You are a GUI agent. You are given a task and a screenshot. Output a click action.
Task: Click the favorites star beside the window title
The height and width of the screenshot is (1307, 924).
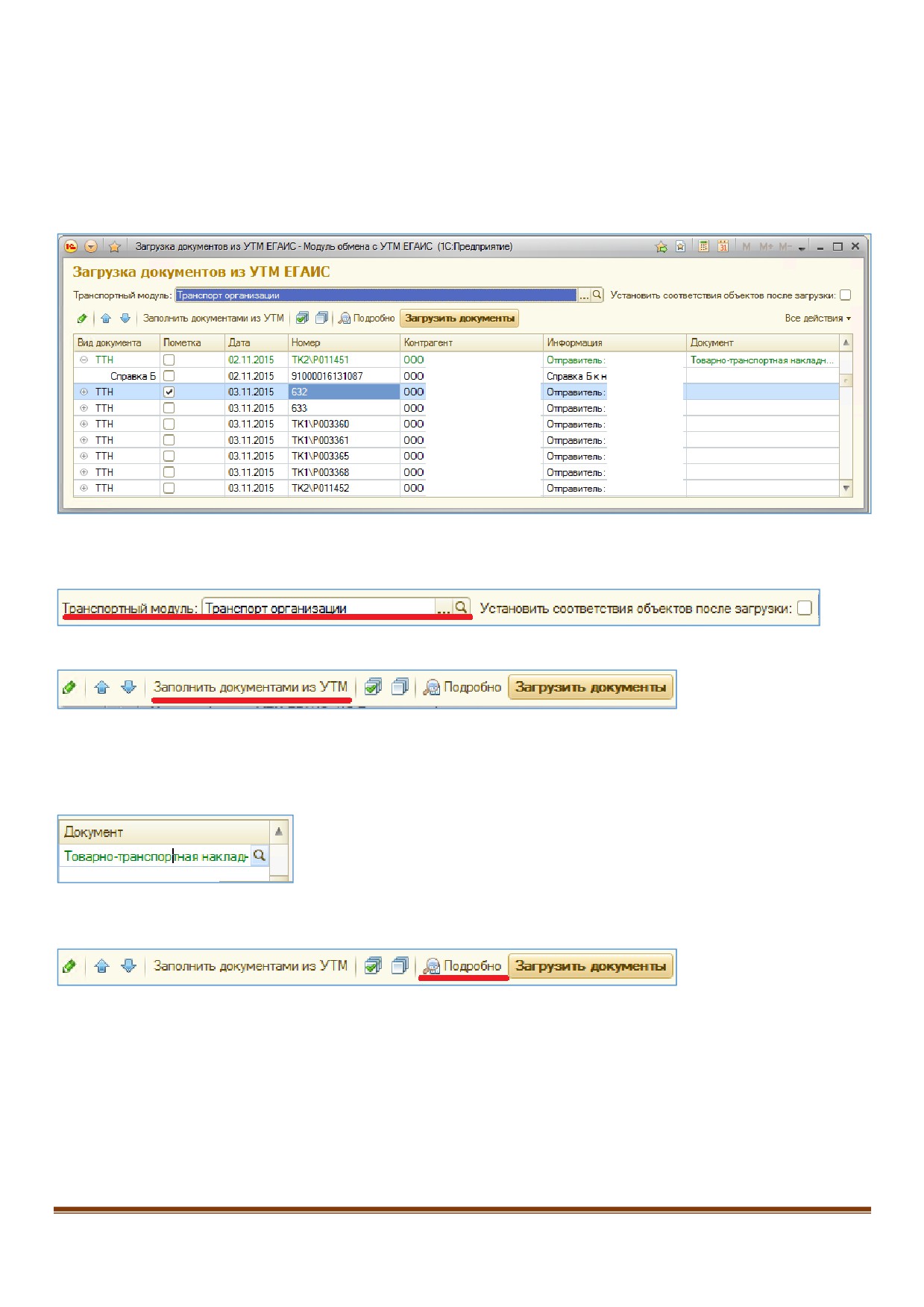click(115, 246)
